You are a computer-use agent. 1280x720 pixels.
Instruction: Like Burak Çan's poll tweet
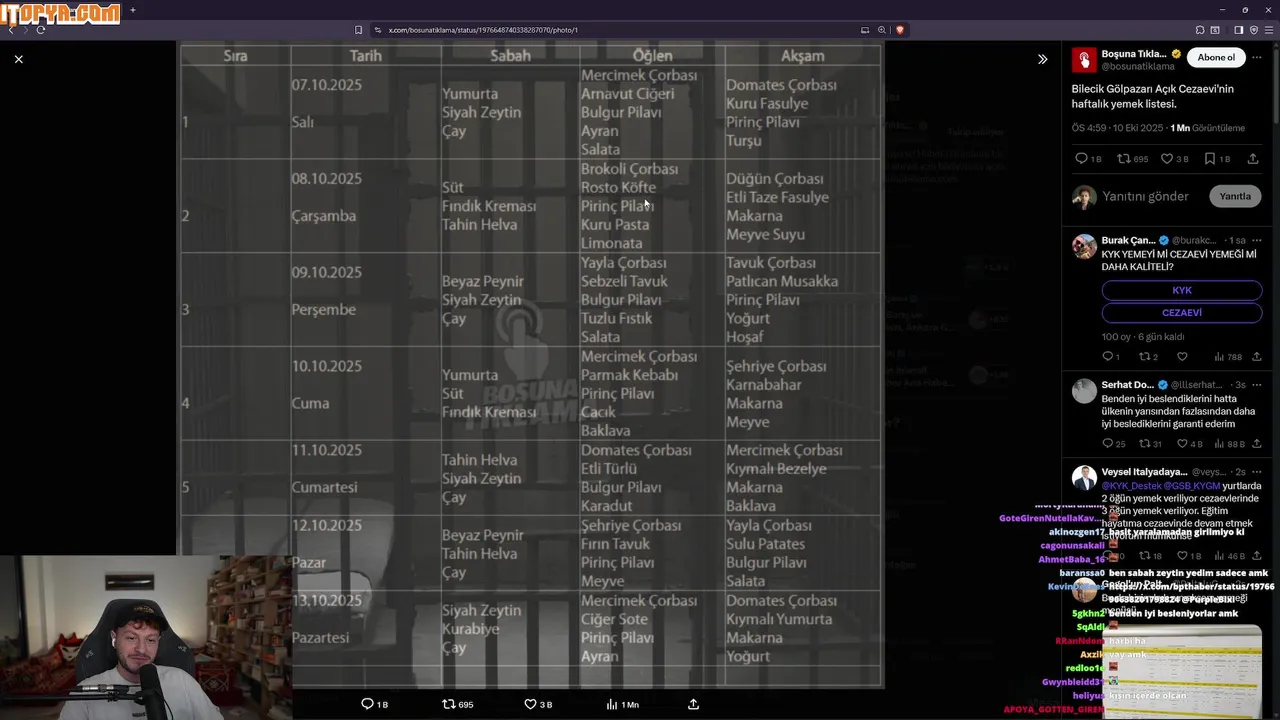click(1182, 357)
